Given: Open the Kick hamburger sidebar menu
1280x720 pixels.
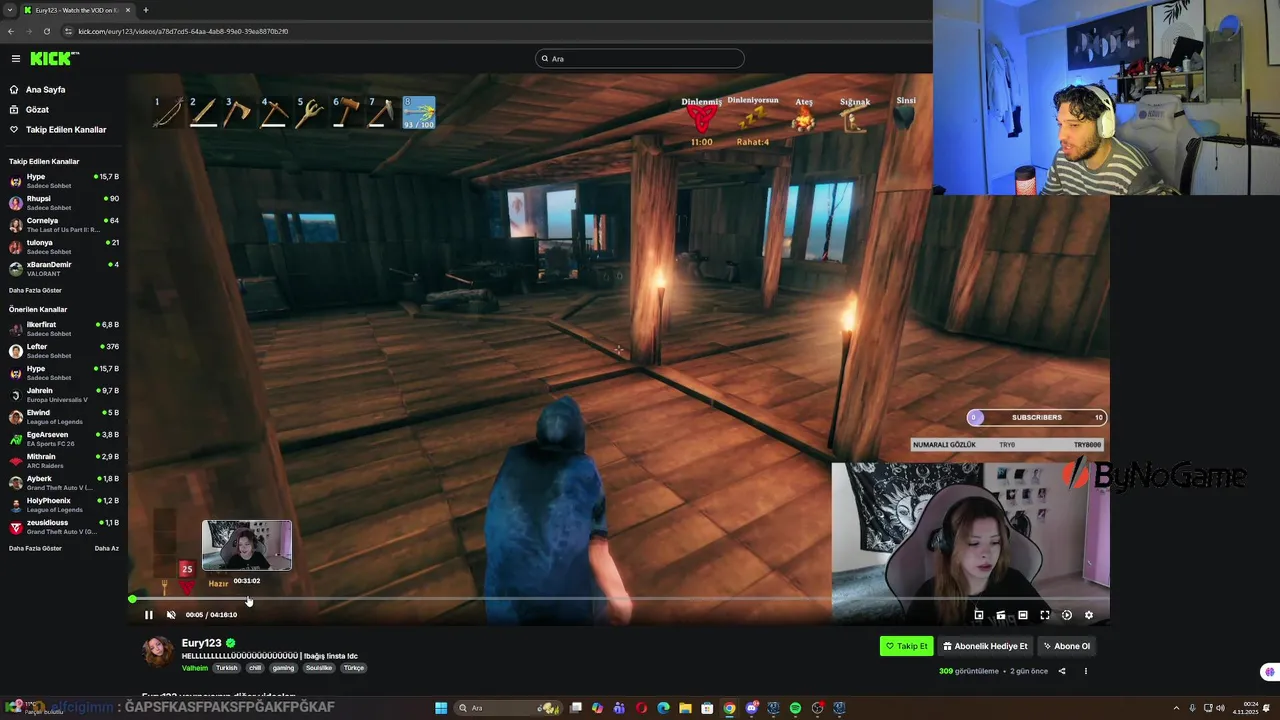Looking at the screenshot, I should (x=15, y=59).
